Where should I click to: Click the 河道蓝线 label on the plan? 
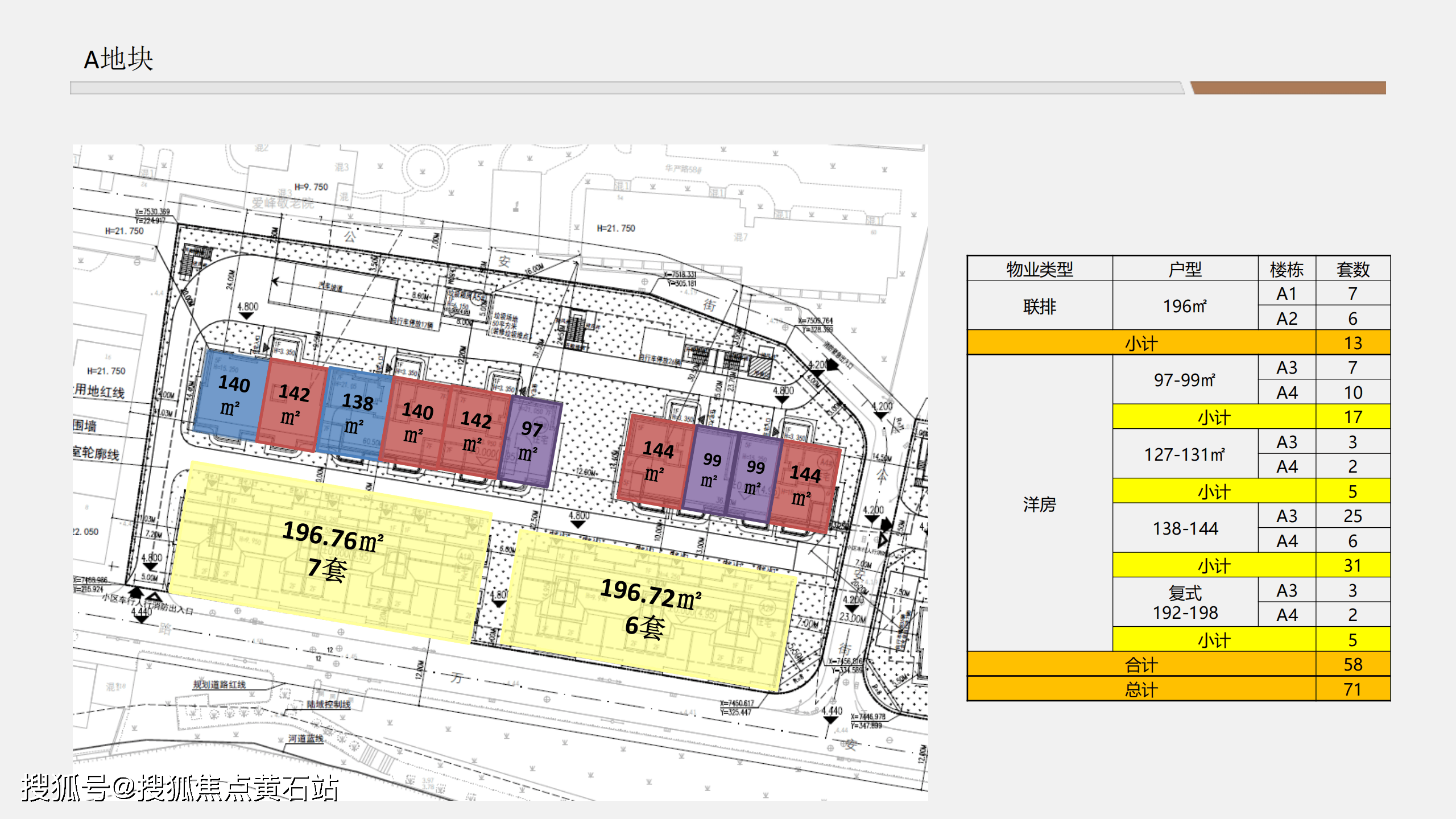click(305, 738)
